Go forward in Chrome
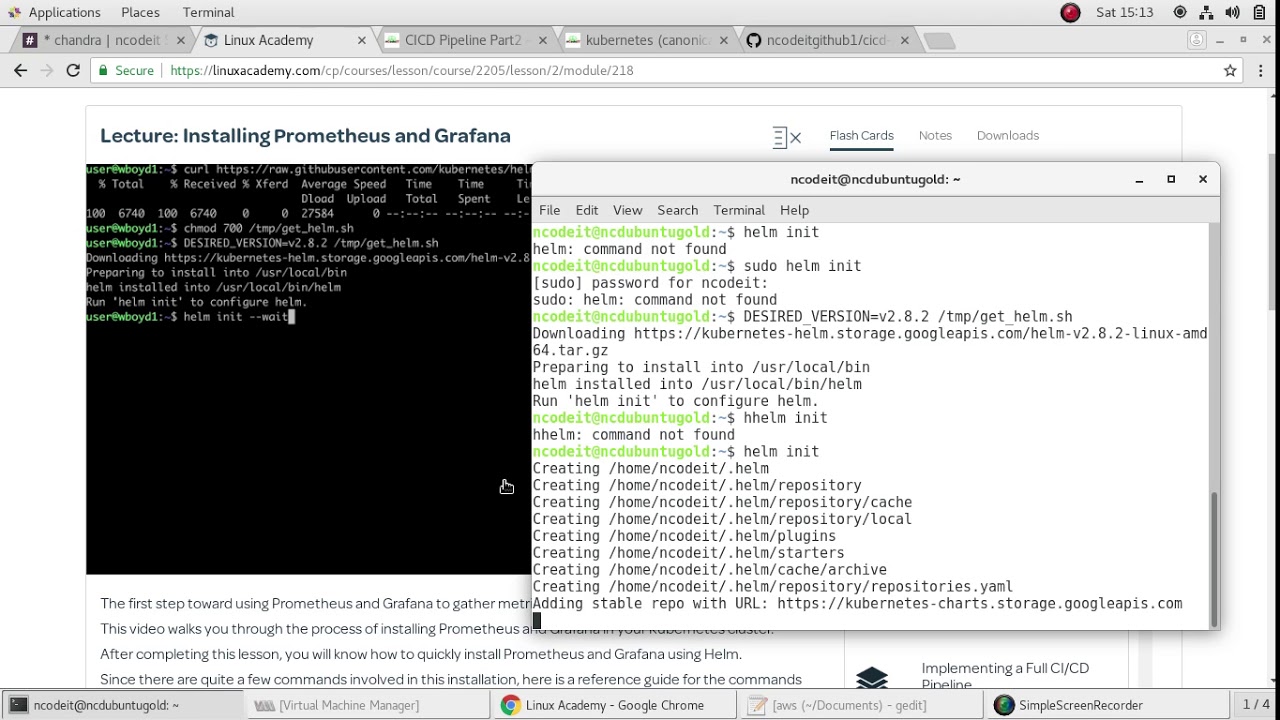This screenshot has width=1280, height=720. 47,70
